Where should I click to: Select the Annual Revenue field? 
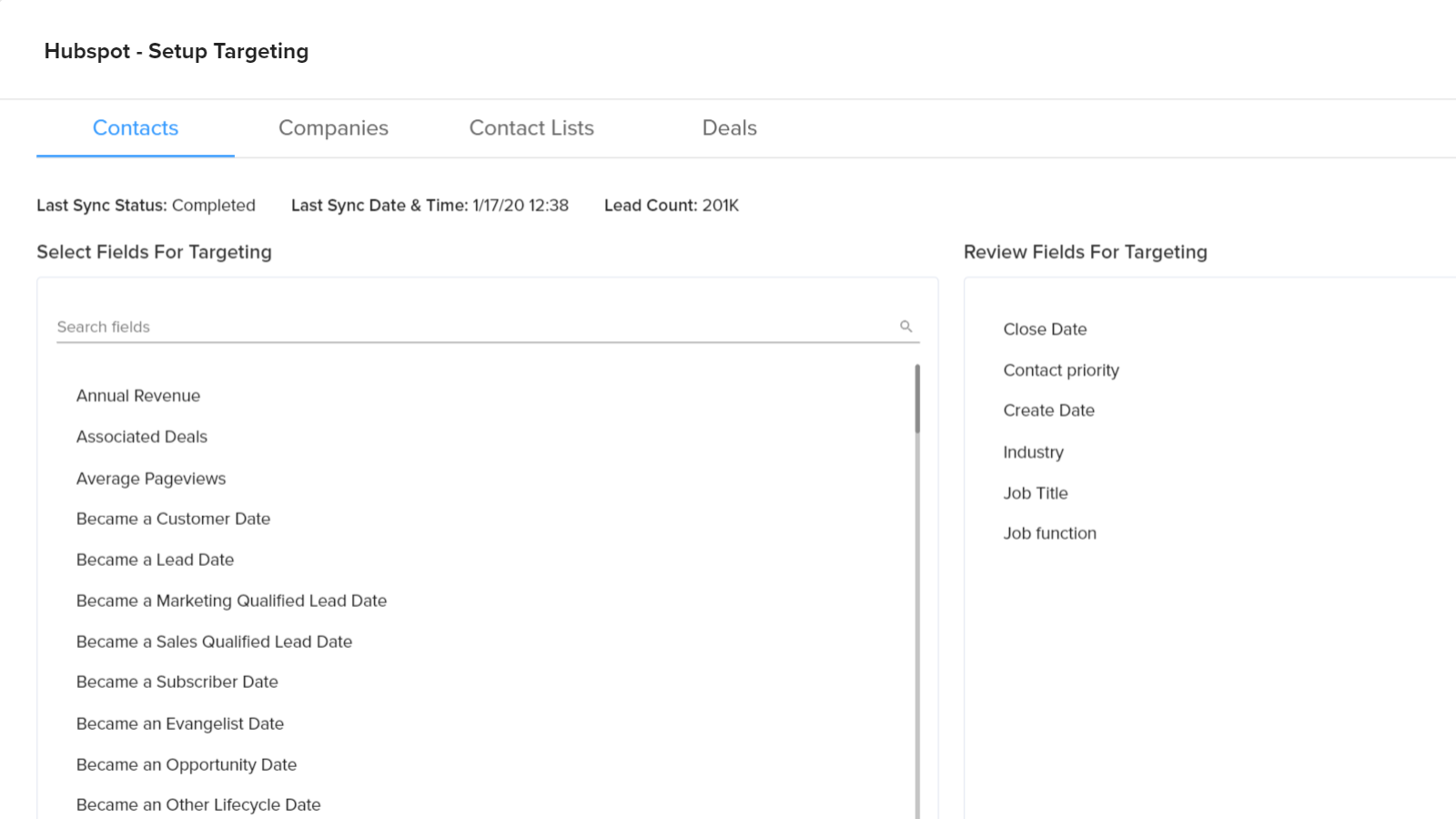click(x=137, y=395)
